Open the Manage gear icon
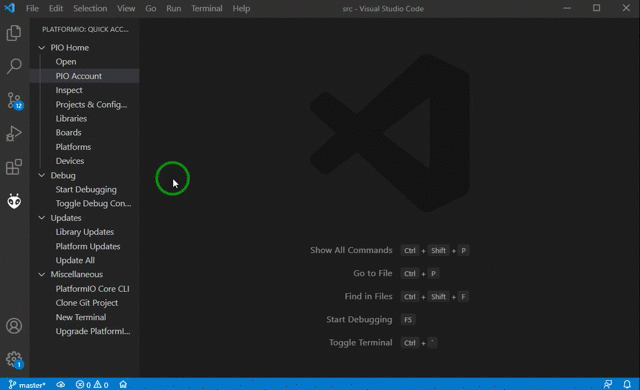Image resolution: width=640 pixels, height=390 pixels. 15,360
